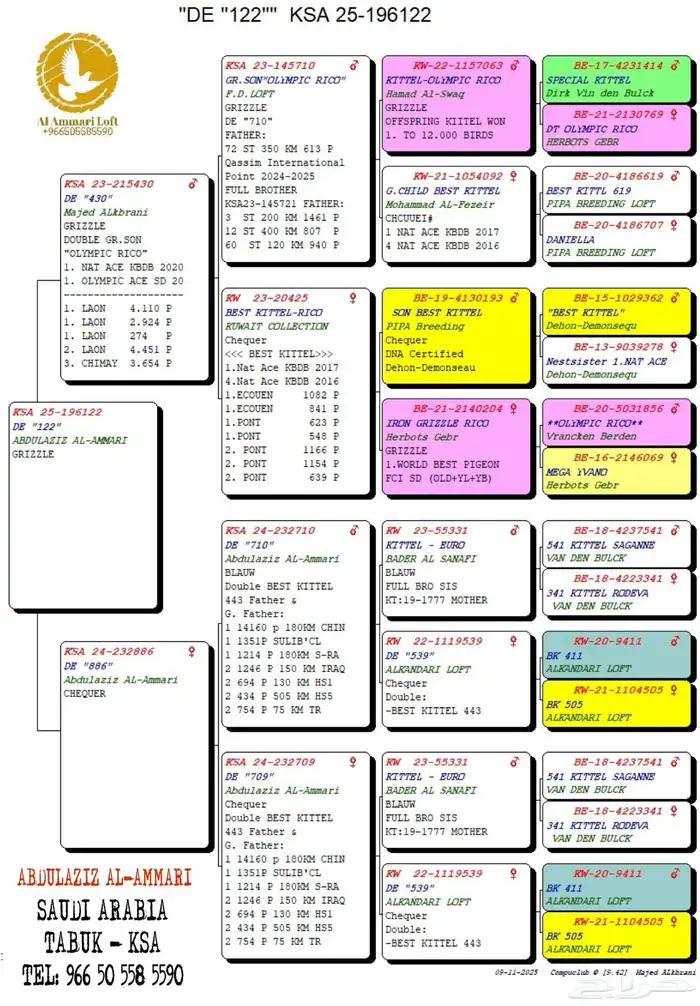Click the female symbol on KSA 24-232886

(x=194, y=650)
